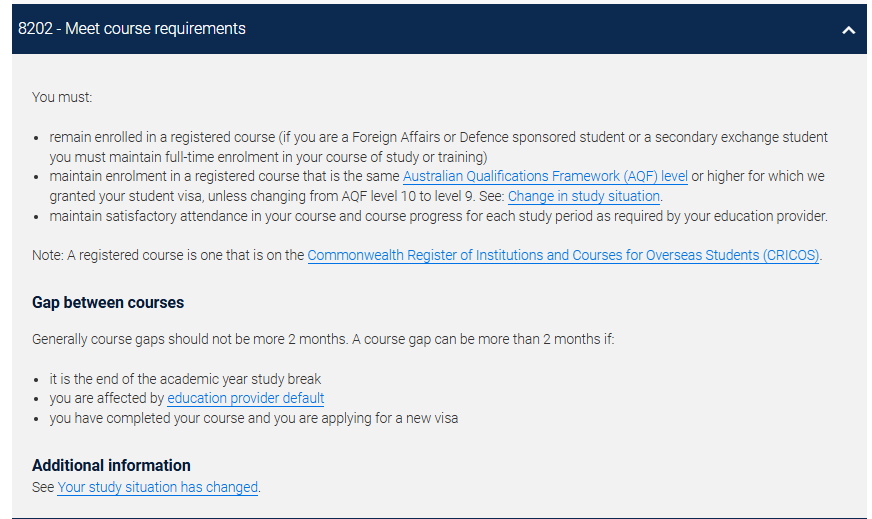Click the 'you must maintain full-time enrolment' line
Screen dimensions: 872x519
267,157
